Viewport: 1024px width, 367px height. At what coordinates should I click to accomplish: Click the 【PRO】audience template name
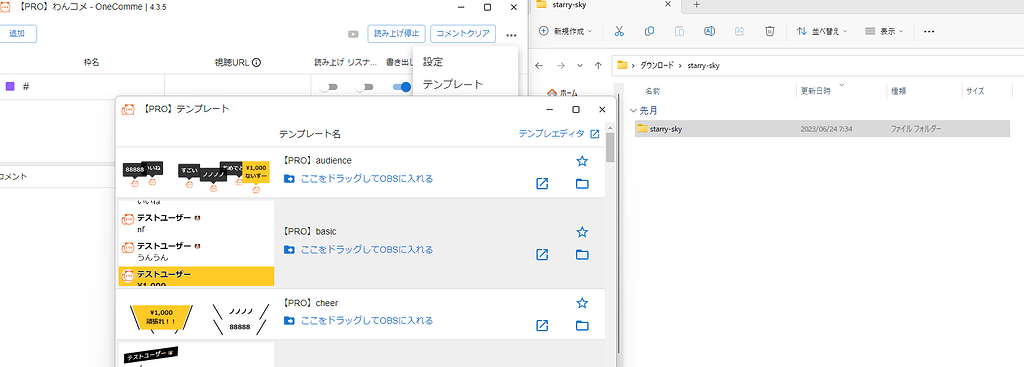(317, 160)
